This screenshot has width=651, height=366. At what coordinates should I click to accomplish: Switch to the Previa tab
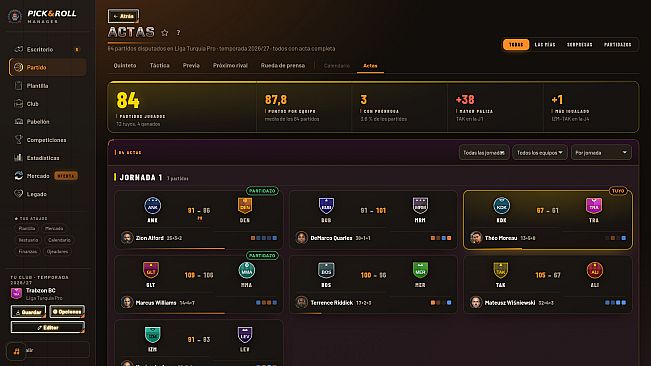191,66
